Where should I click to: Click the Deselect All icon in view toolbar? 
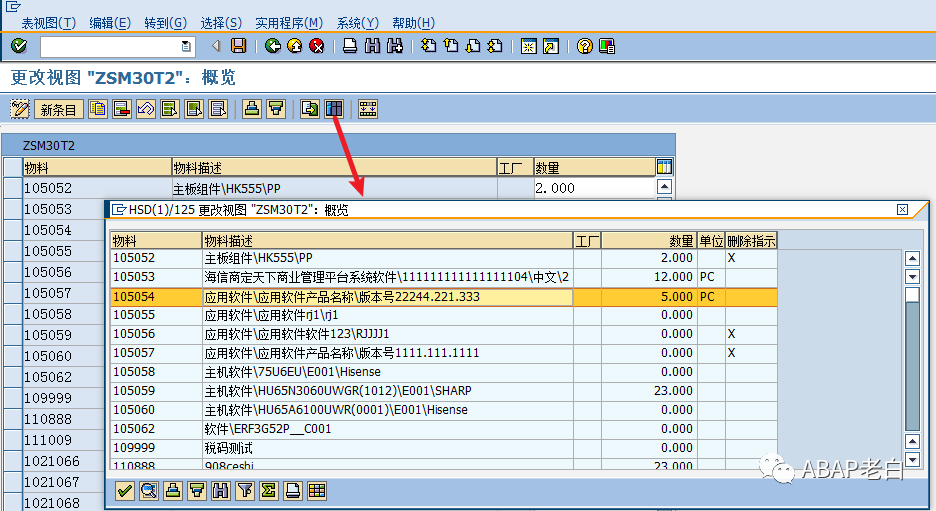click(218, 109)
